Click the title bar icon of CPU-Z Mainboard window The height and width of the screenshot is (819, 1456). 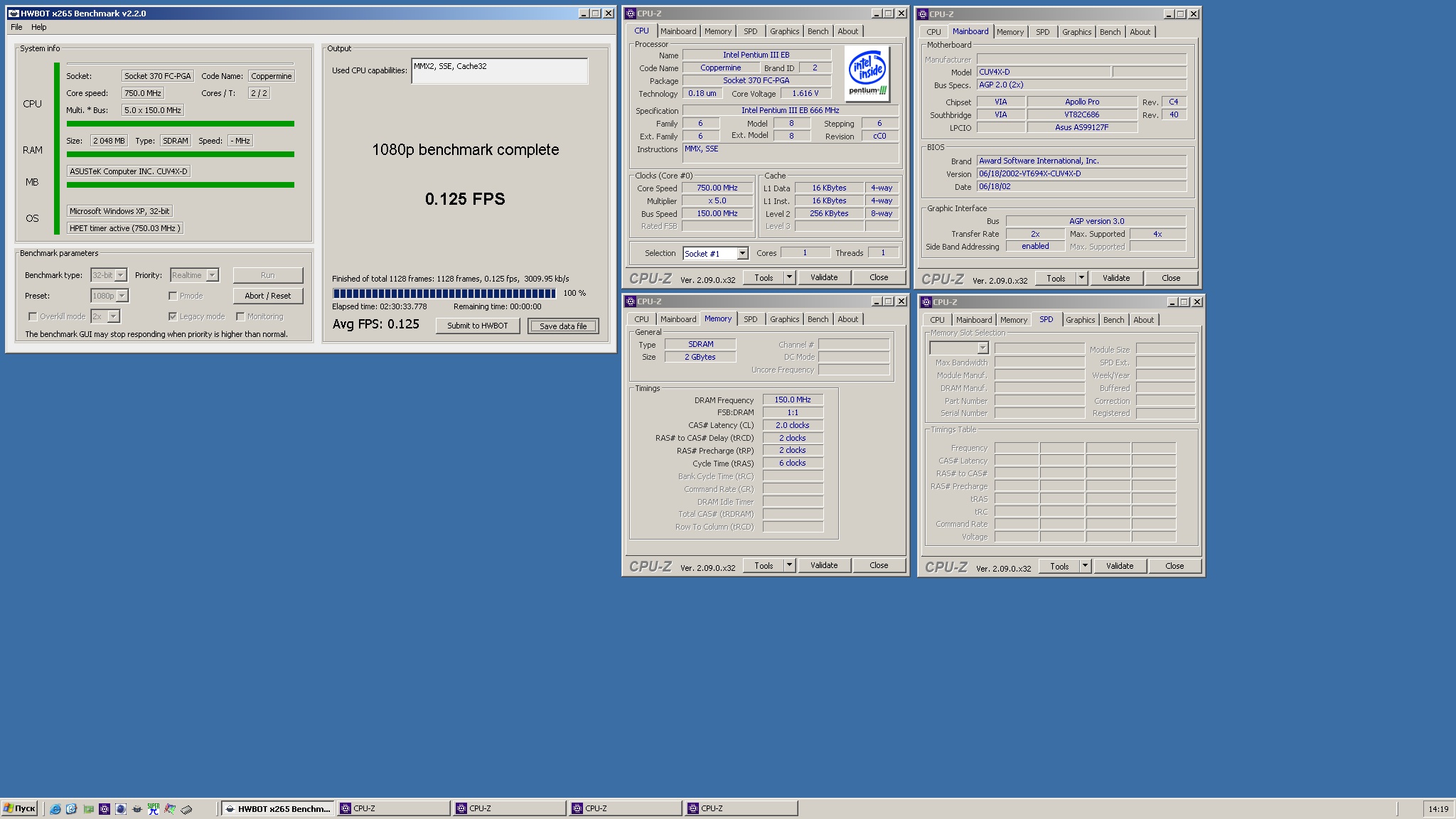(x=923, y=14)
